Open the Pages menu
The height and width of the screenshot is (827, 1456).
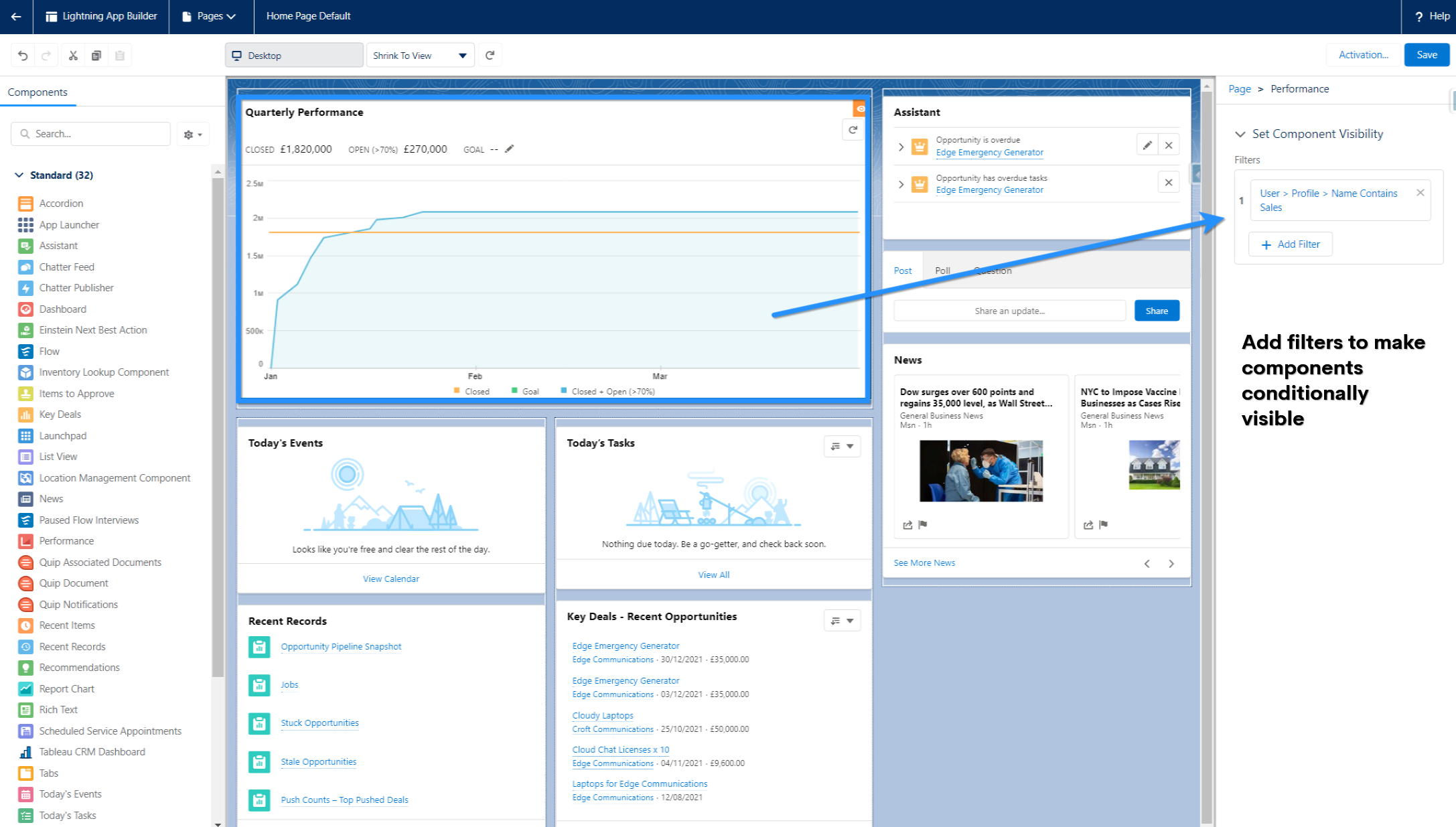coord(210,16)
